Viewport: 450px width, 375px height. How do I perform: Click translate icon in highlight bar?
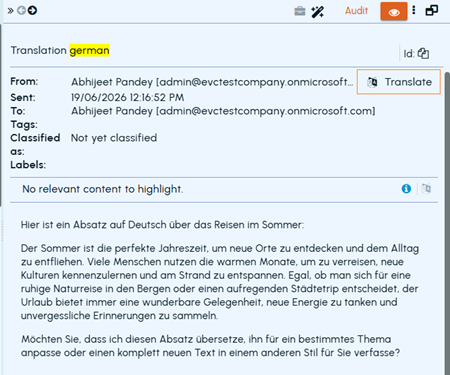(426, 189)
